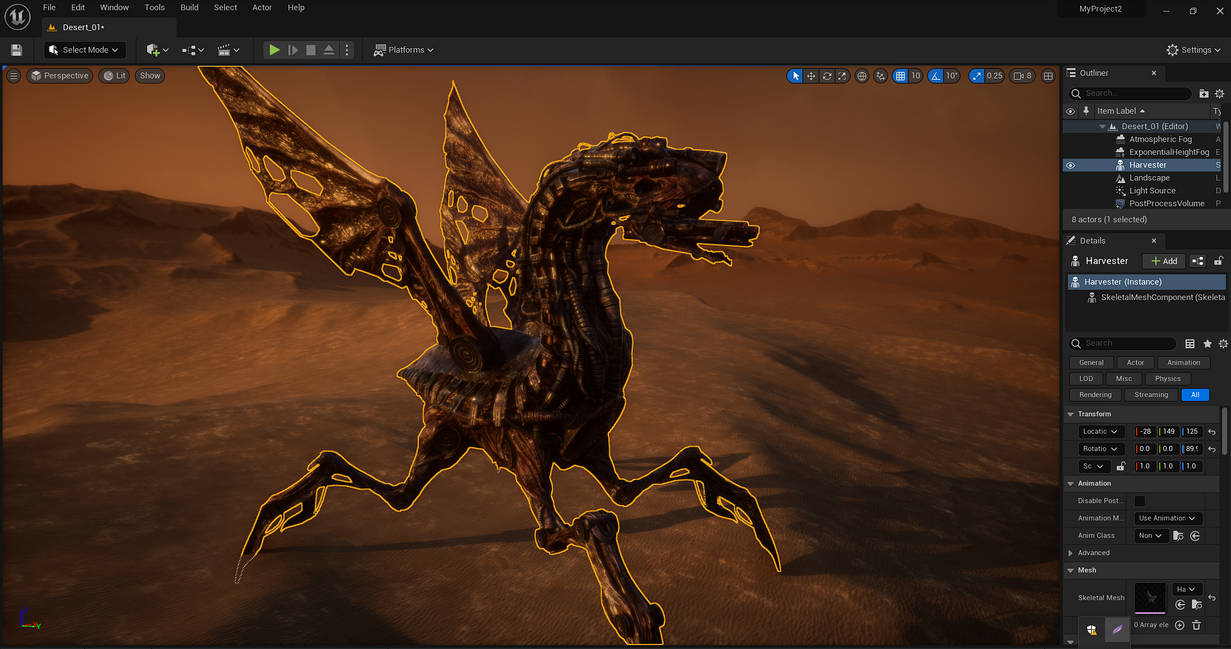Screen dimensions: 1231x649
Task: Collapse the Desert_01 (Editor) tree item
Action: (1102, 126)
